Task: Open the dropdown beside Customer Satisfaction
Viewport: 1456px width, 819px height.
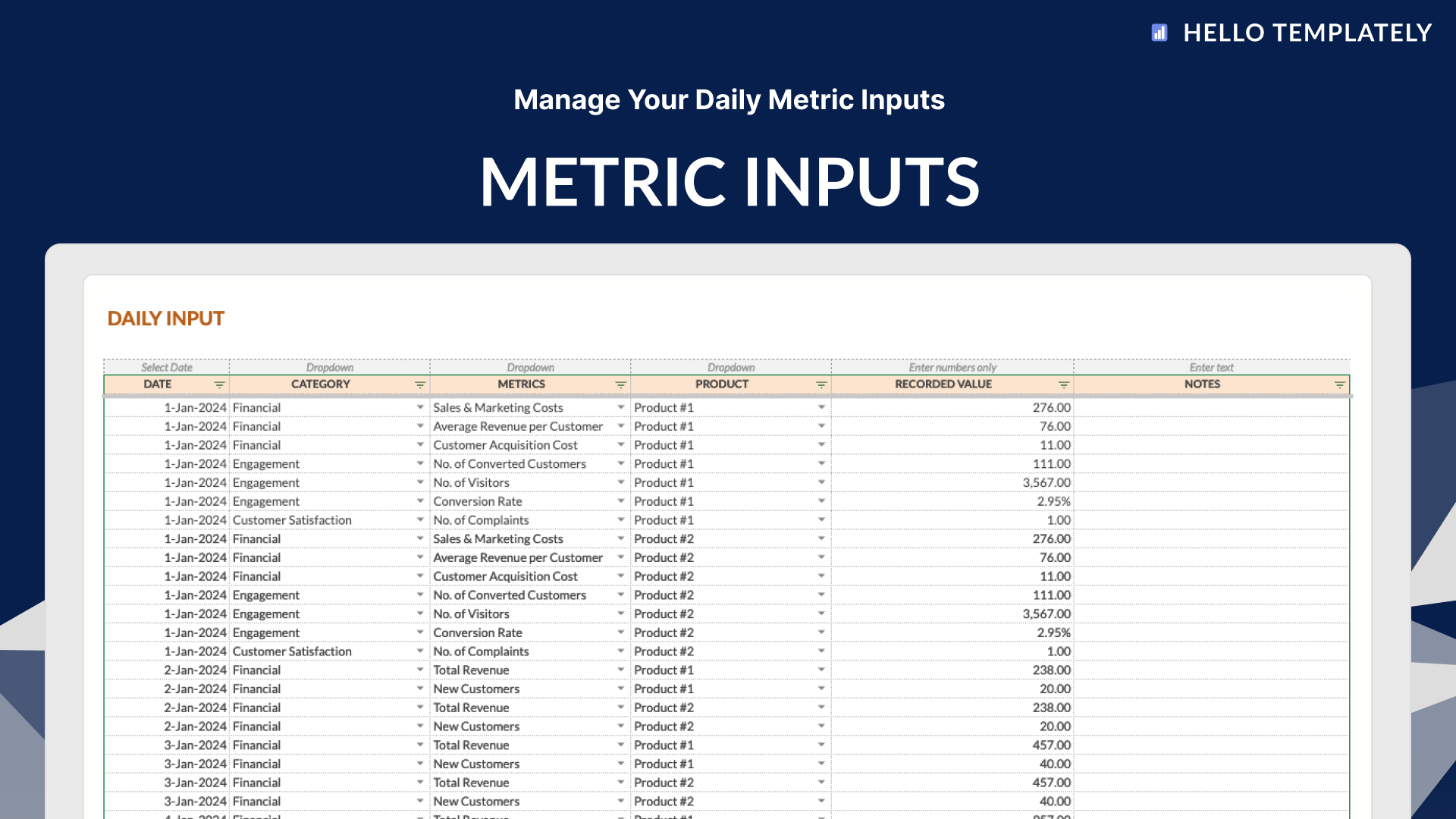Action: 421,520
